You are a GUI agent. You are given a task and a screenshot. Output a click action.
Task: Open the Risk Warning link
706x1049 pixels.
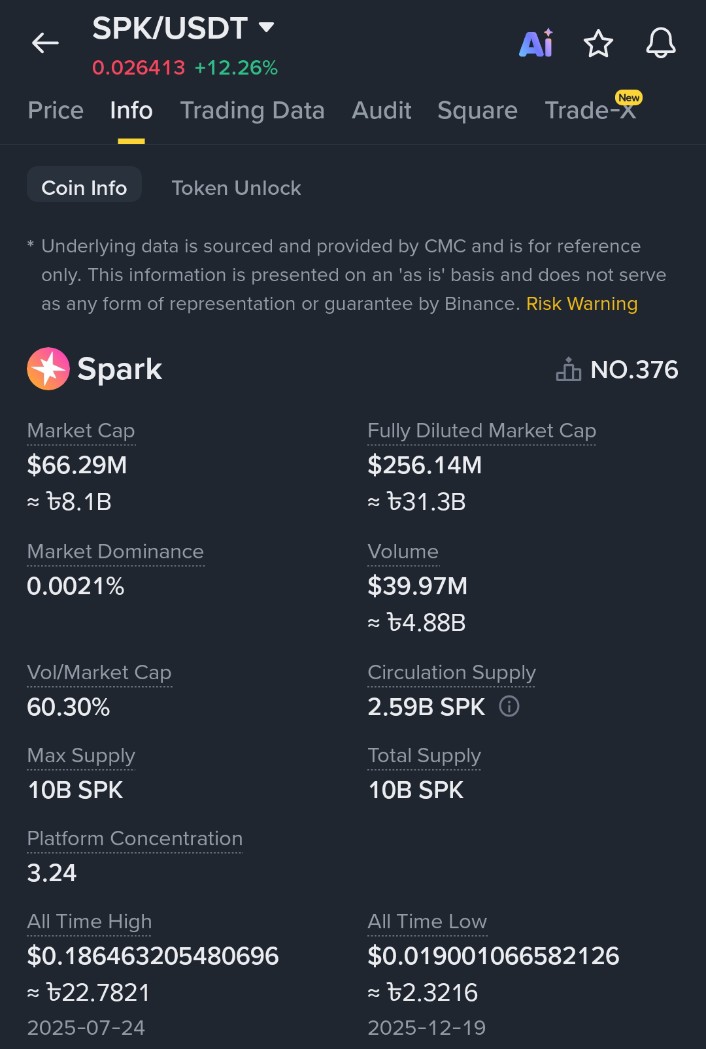tap(581, 303)
